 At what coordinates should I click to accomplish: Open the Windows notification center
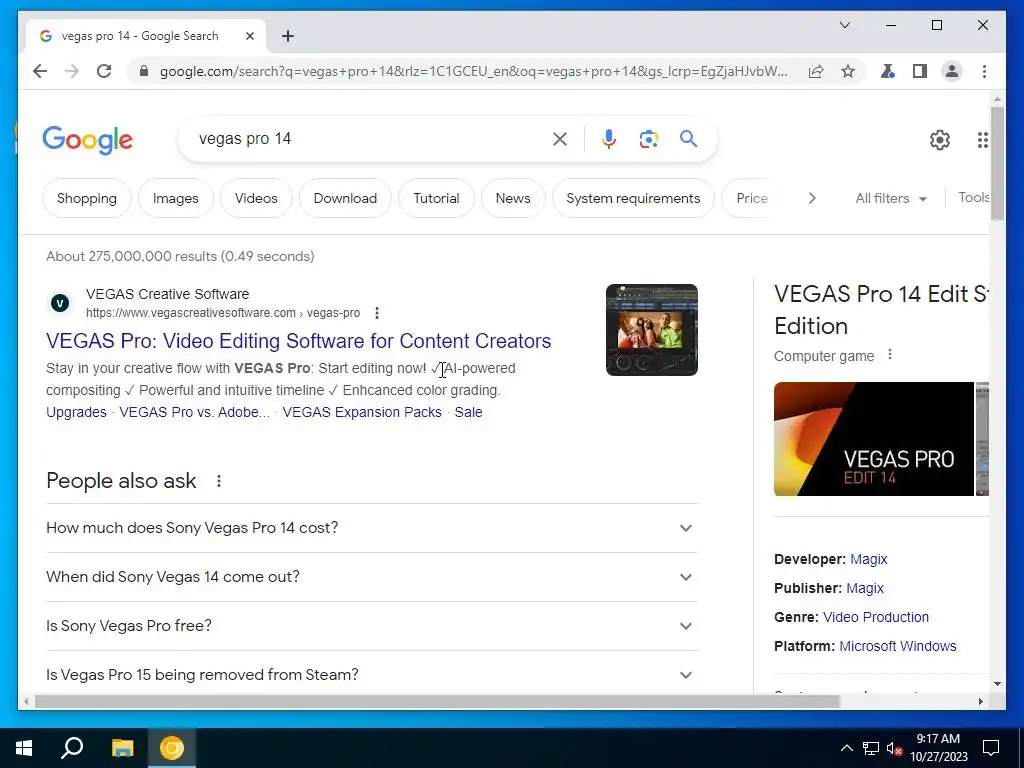pos(991,748)
